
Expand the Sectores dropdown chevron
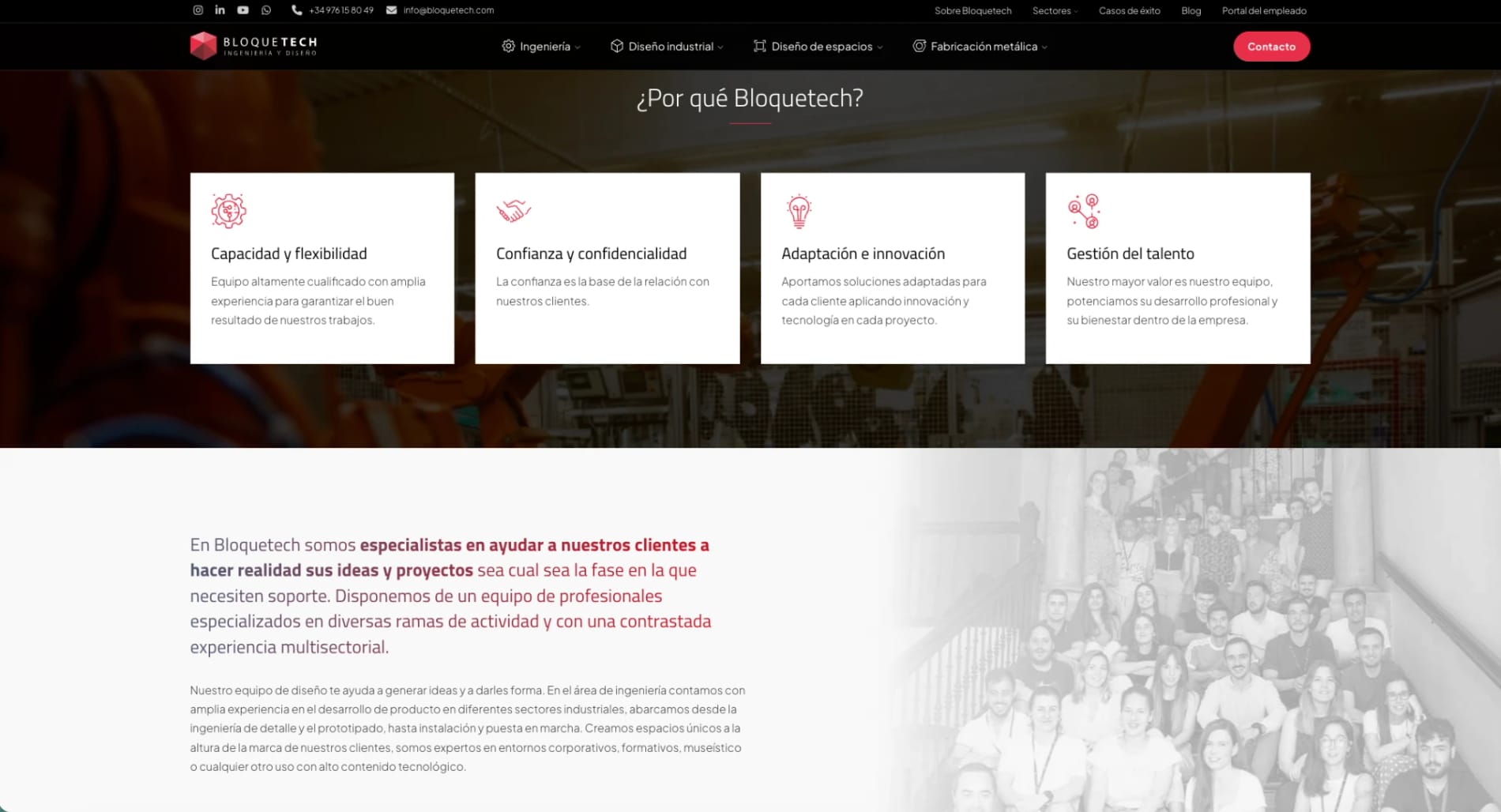point(1076,11)
